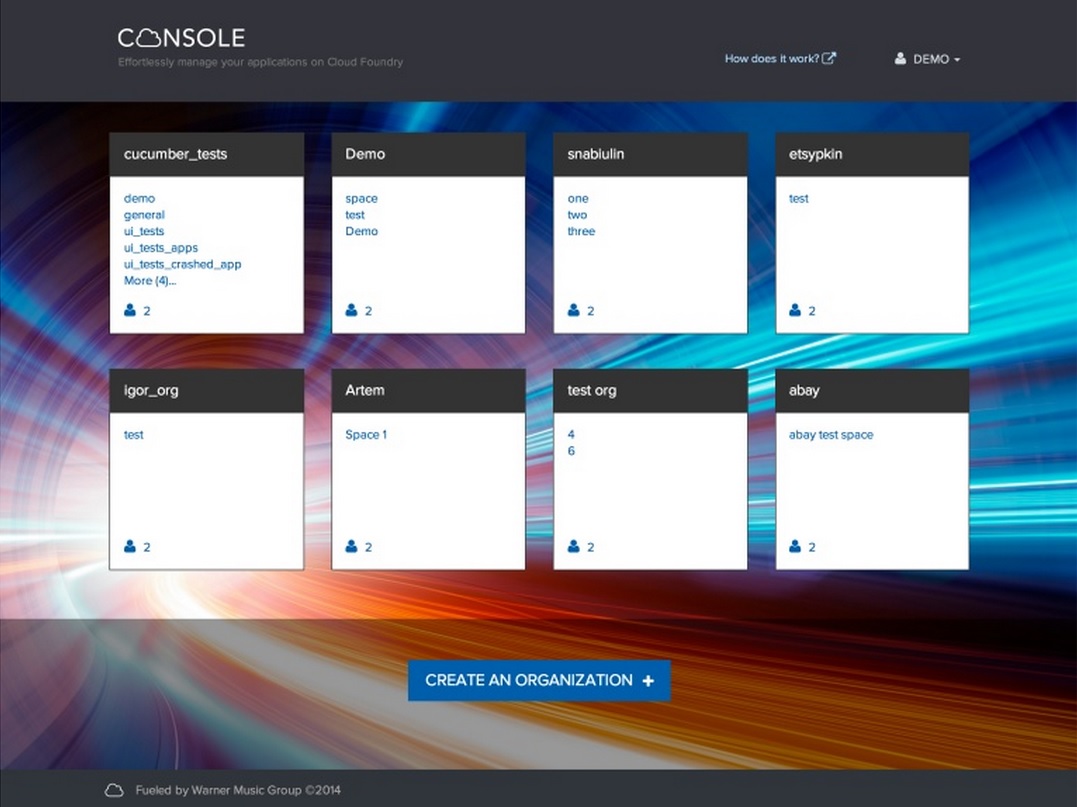Click the Fueled by Warner Music Group footer text

point(238,791)
